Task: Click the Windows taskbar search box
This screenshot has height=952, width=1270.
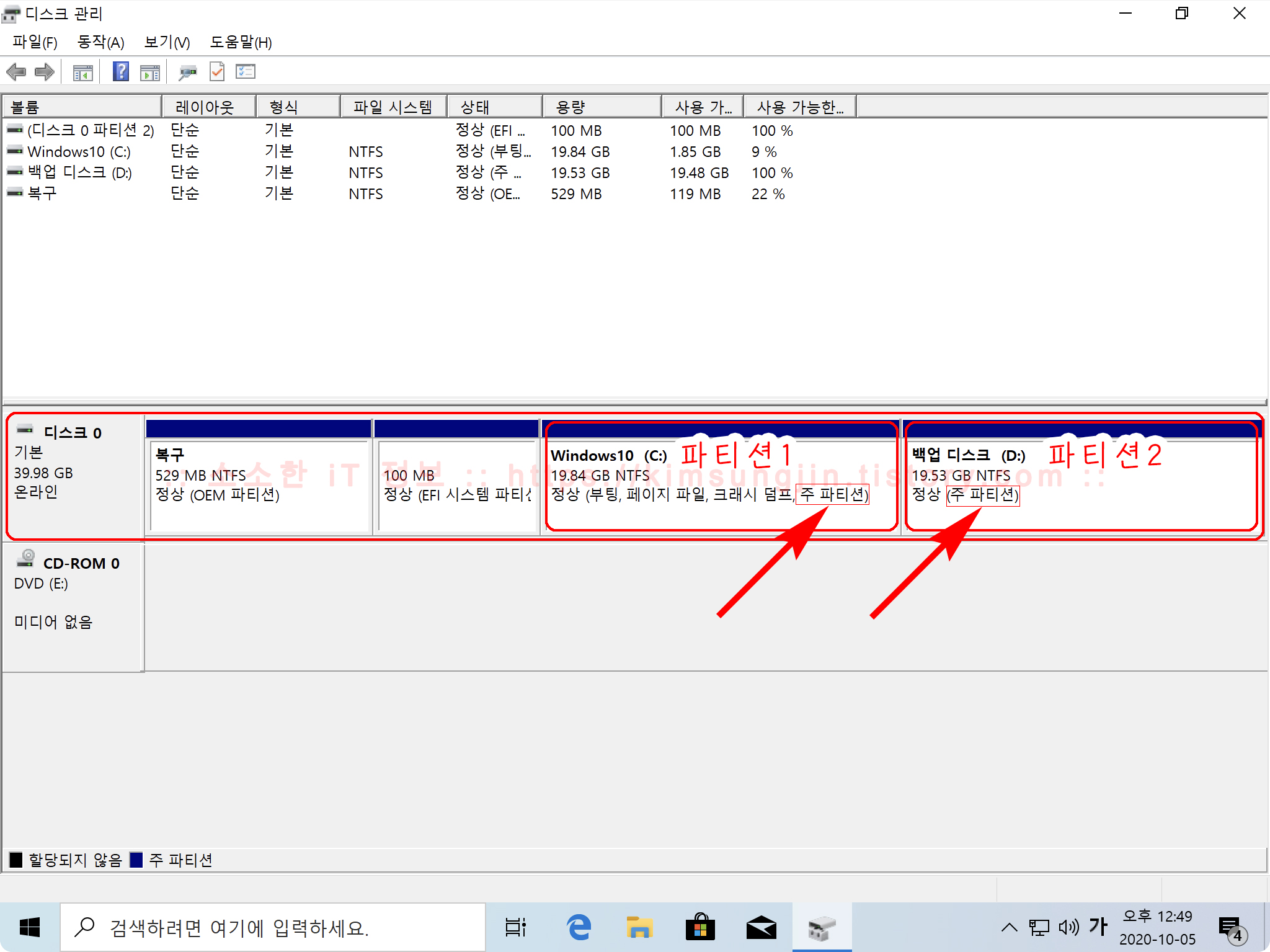Action: 273,927
